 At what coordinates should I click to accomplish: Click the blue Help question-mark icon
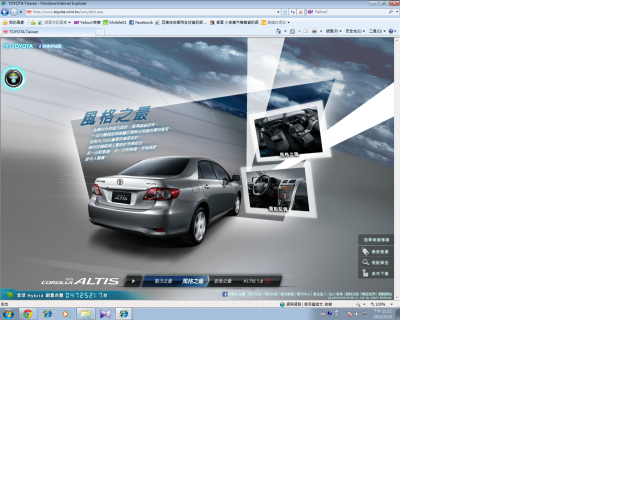point(391,31)
